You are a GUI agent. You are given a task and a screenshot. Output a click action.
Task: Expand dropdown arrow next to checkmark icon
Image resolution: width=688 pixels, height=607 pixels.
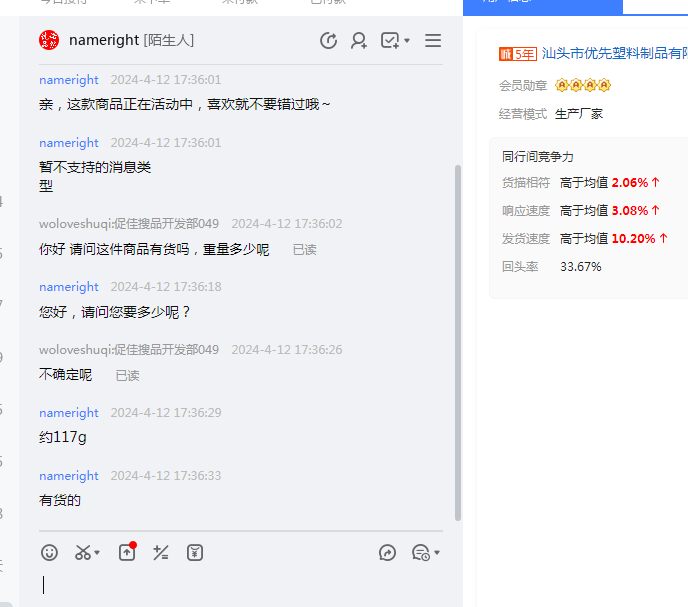[407, 41]
